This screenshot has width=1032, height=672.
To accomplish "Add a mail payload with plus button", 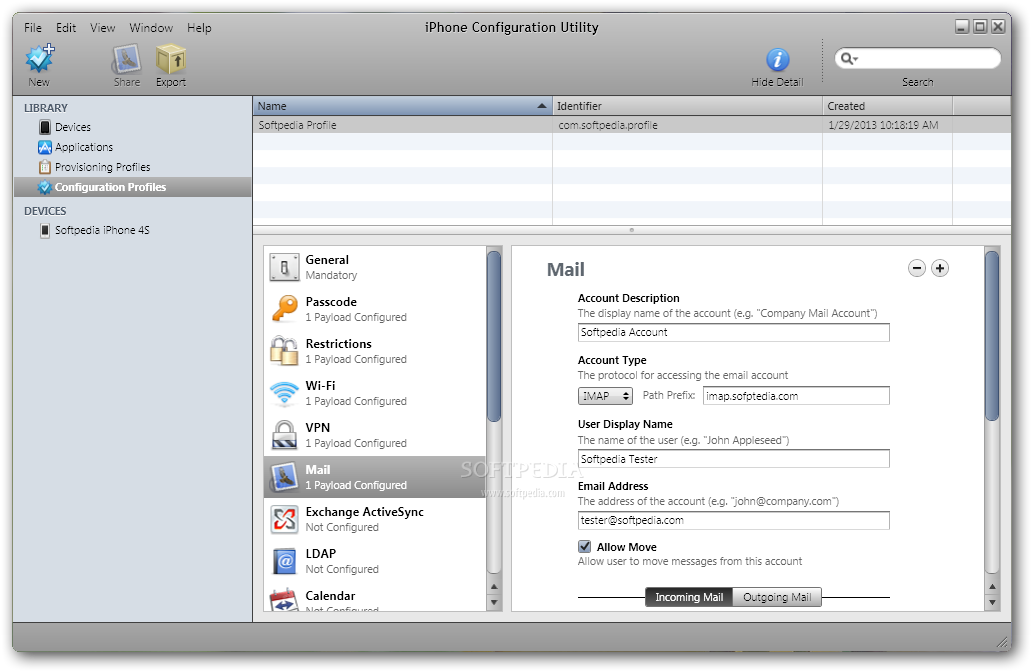I will coord(940,268).
